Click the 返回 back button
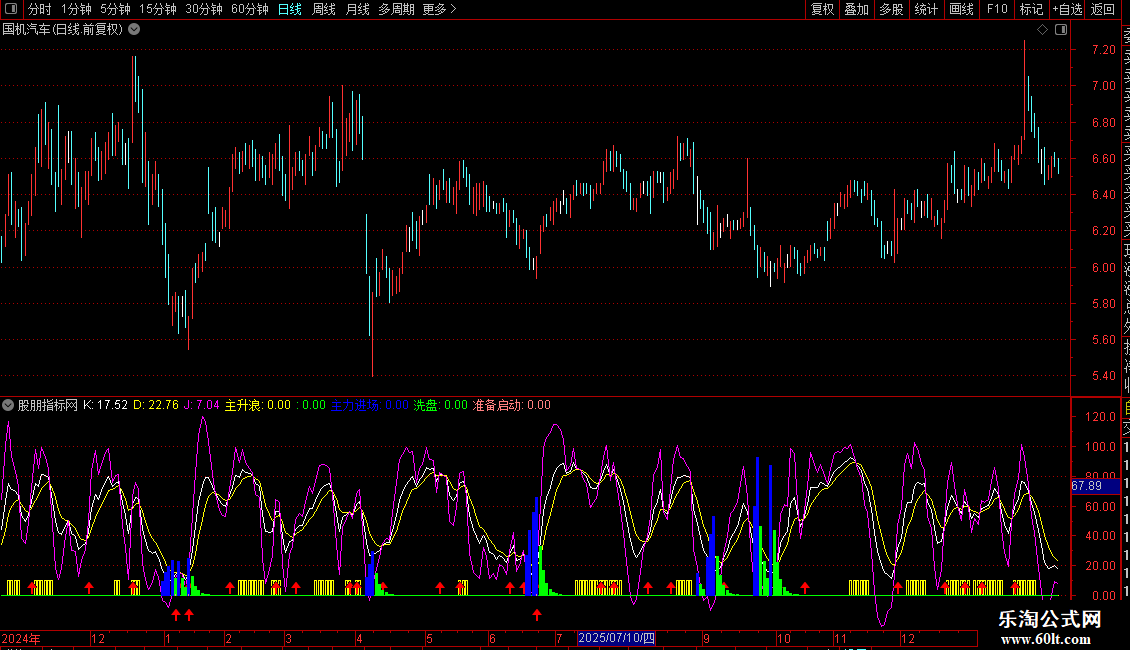The image size is (1130, 650). coord(1102,9)
